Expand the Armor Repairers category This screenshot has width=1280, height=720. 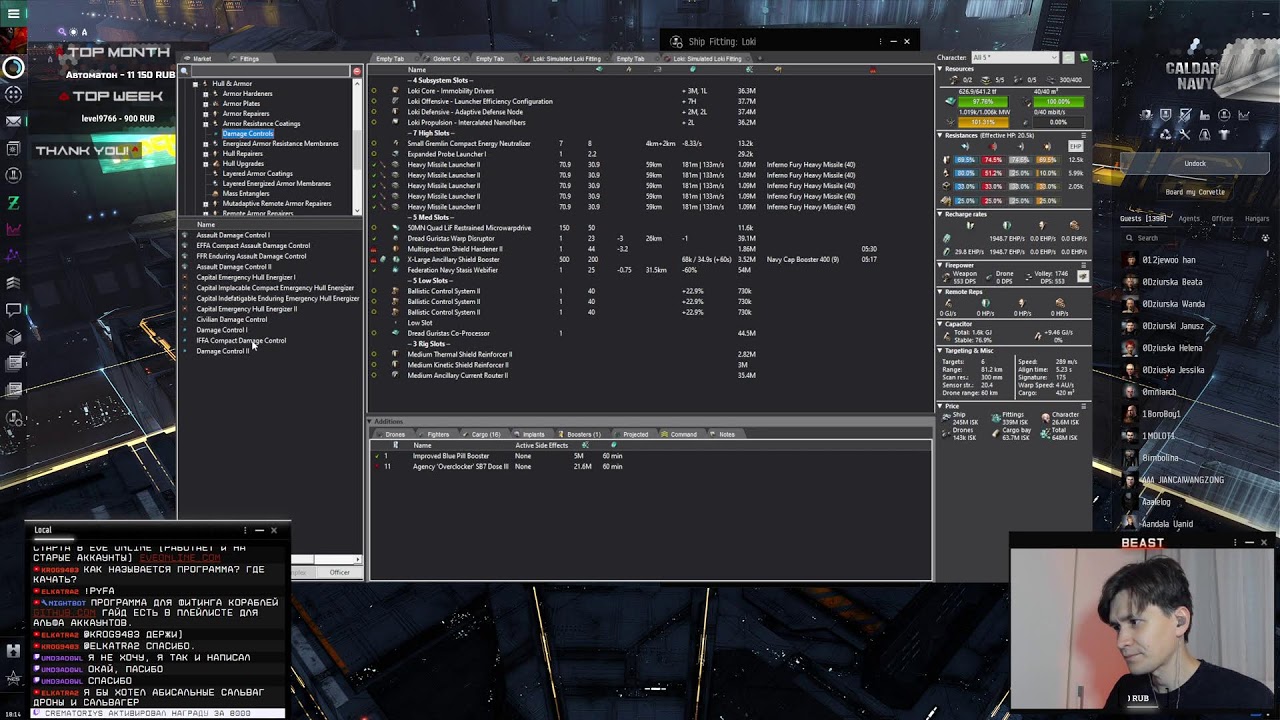click(x=206, y=114)
